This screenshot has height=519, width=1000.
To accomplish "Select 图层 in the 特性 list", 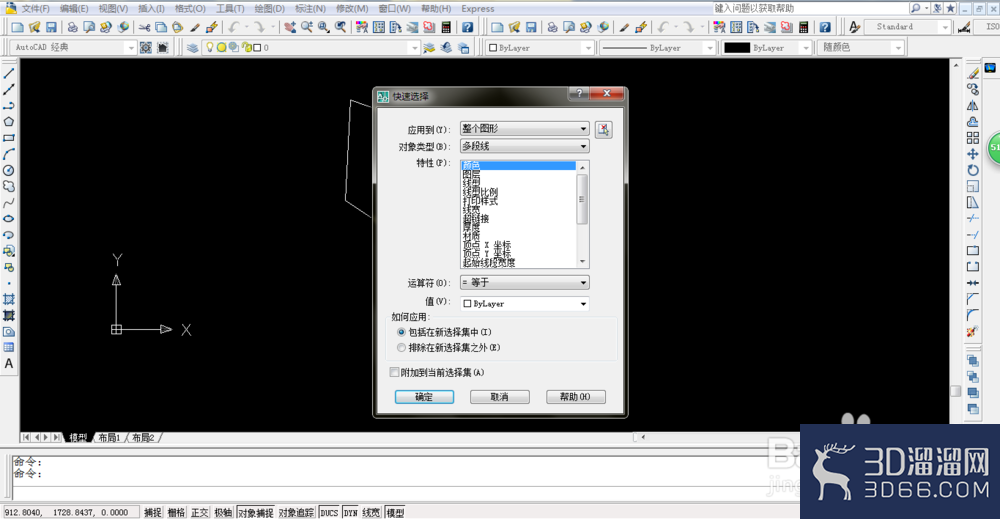I will [x=471, y=174].
